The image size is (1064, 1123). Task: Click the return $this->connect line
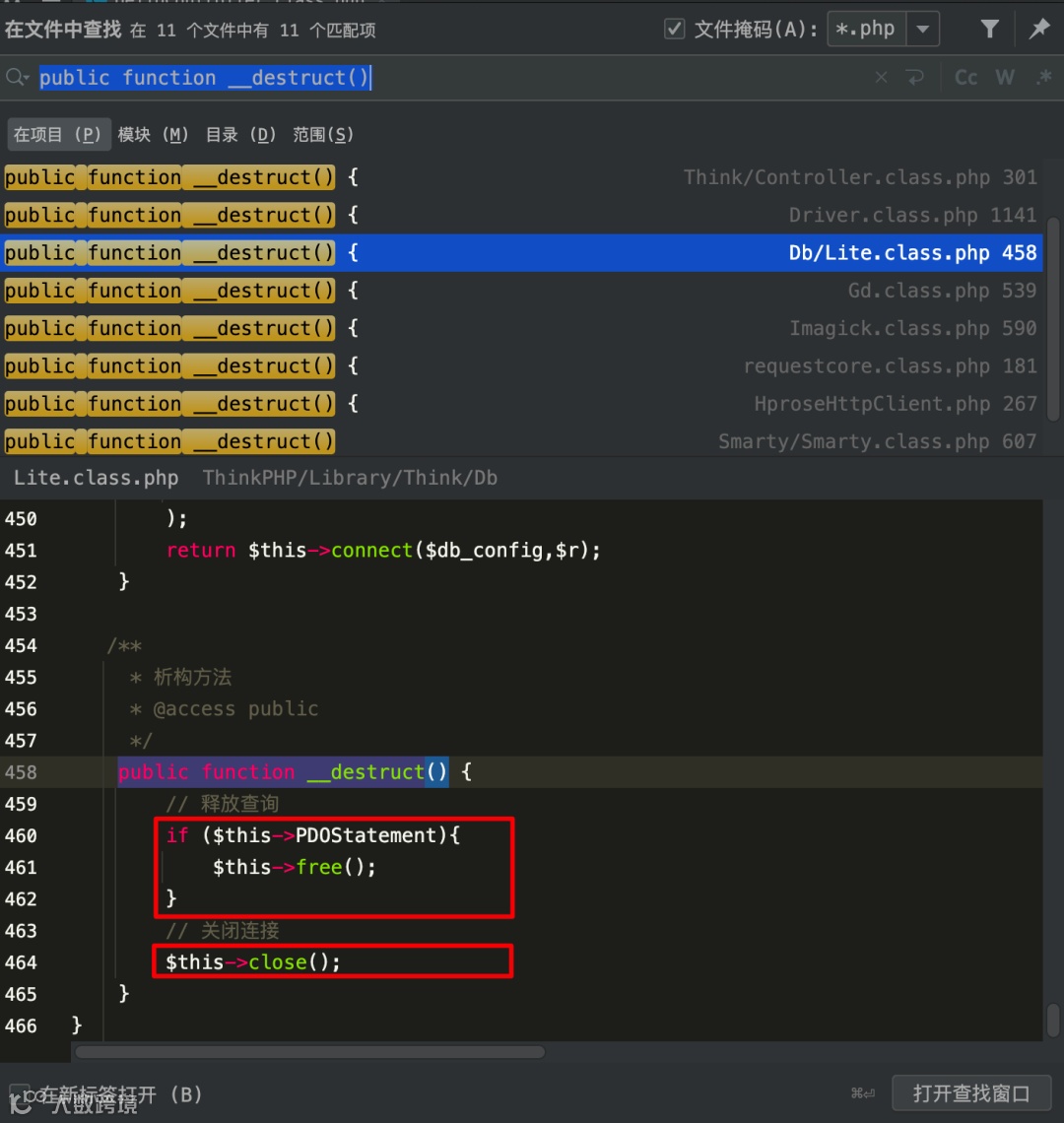click(383, 550)
